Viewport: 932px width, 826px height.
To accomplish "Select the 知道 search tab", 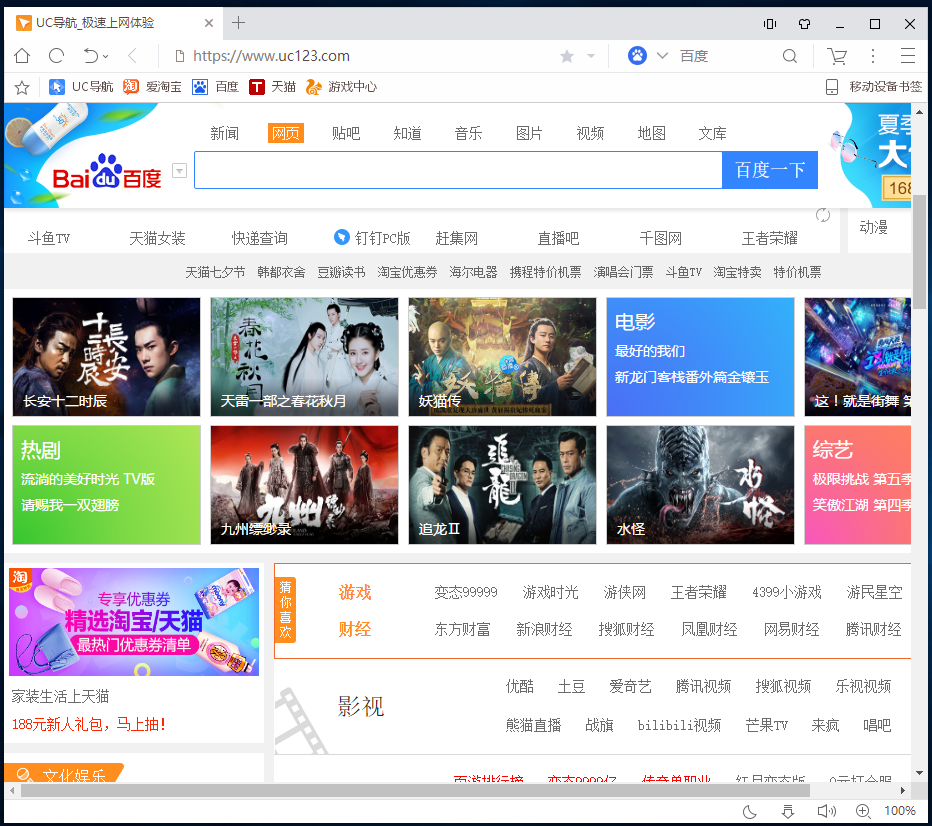I will (407, 133).
